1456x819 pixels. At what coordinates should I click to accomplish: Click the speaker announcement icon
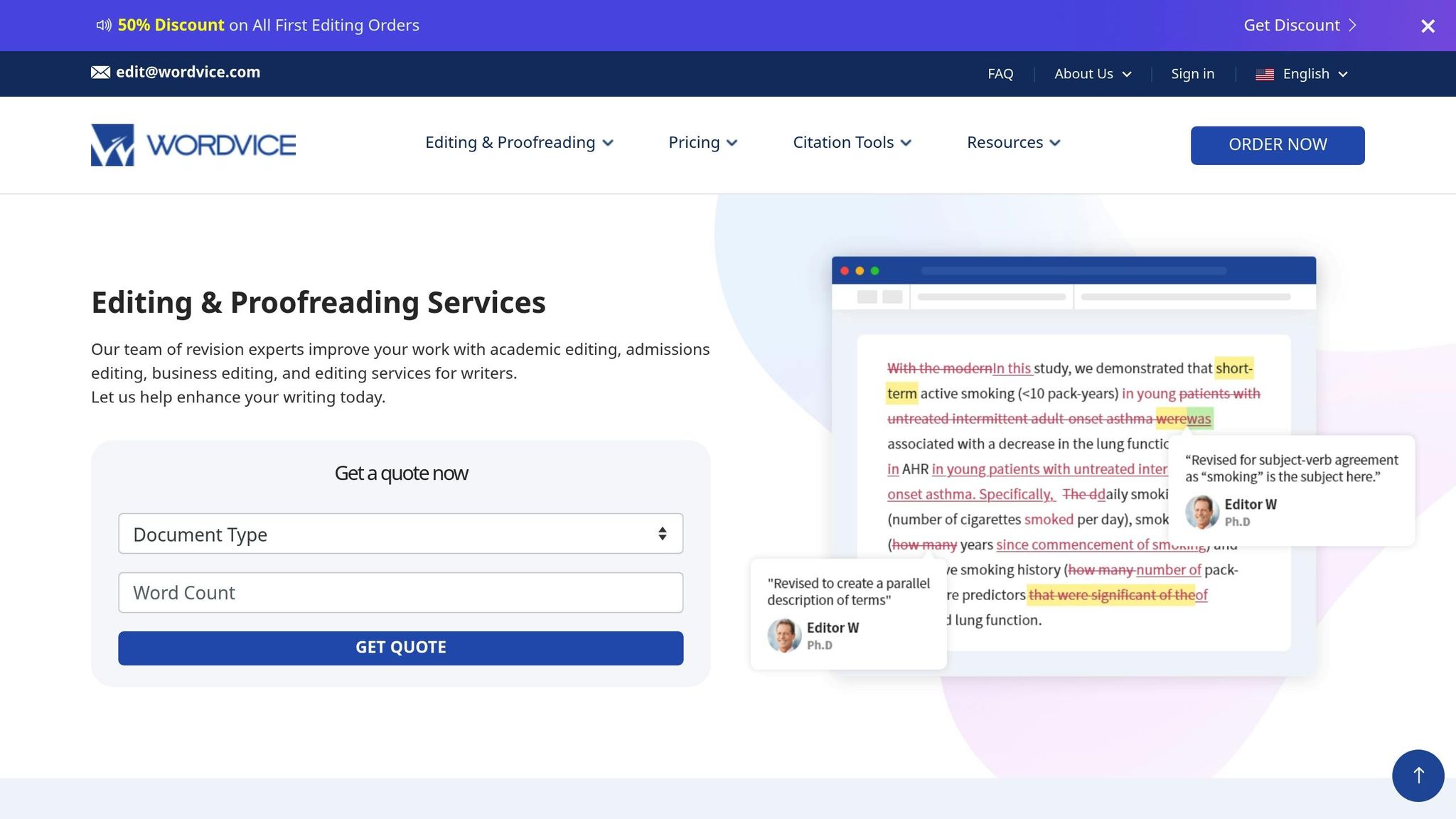click(x=104, y=26)
